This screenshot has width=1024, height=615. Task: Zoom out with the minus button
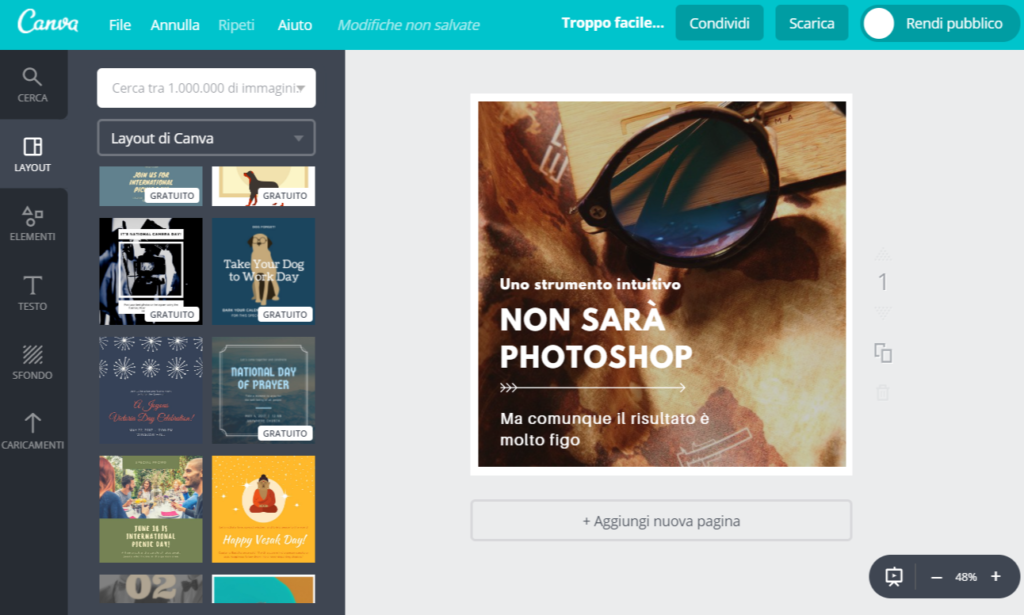[937, 577]
